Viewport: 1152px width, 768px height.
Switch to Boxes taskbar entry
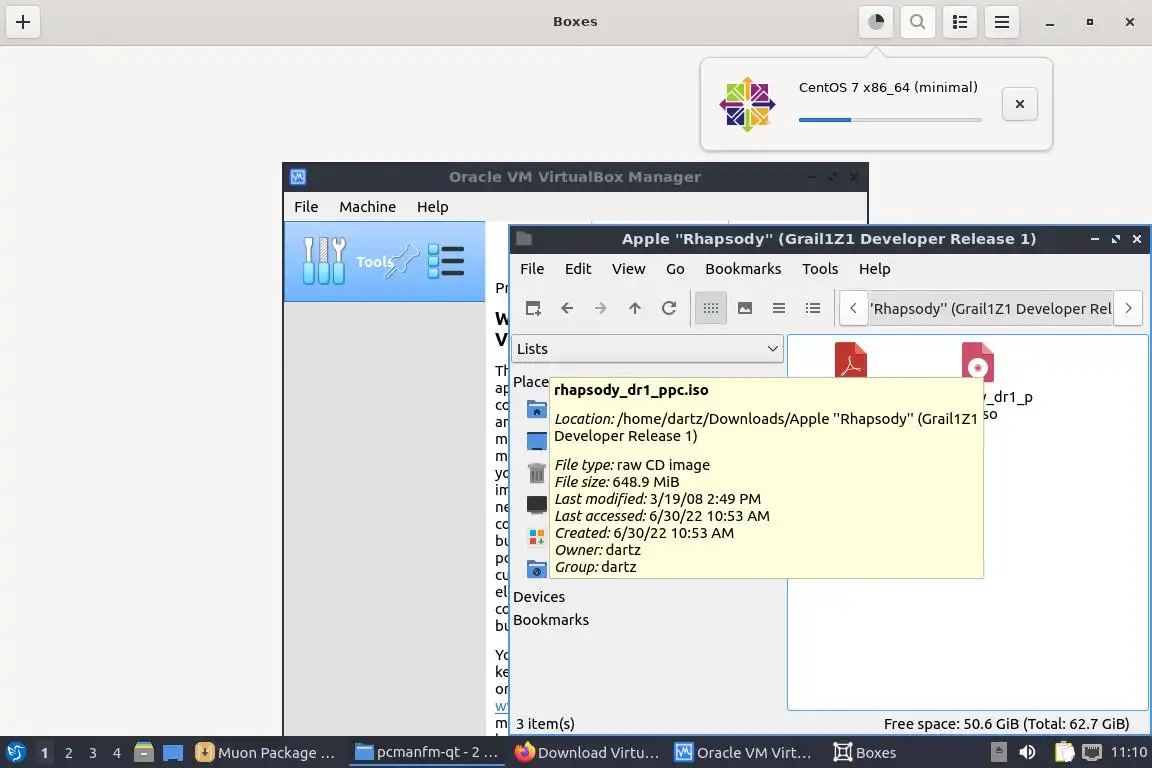pyautogui.click(x=865, y=753)
